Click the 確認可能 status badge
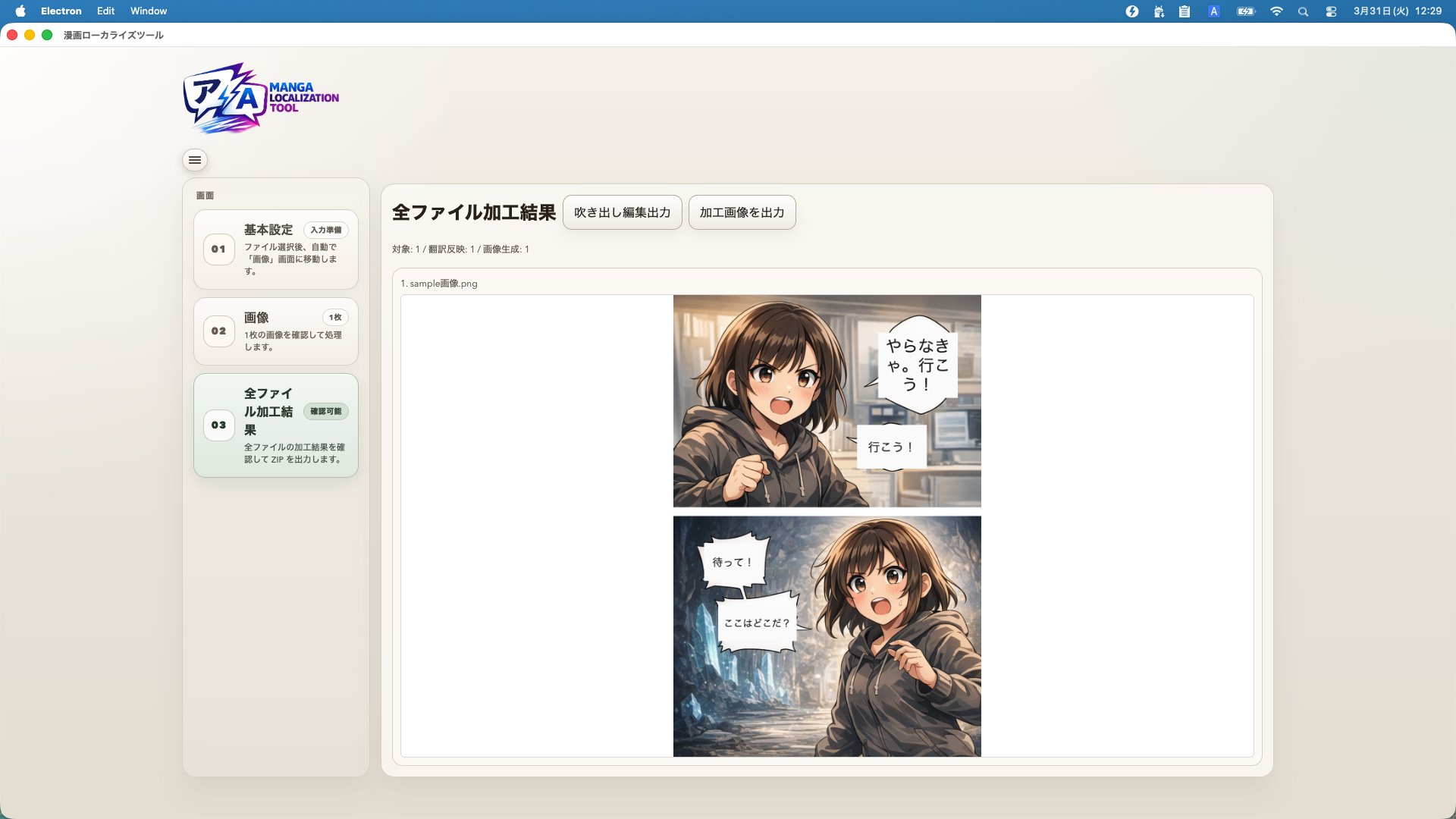The width and height of the screenshot is (1456, 819). 325,411
